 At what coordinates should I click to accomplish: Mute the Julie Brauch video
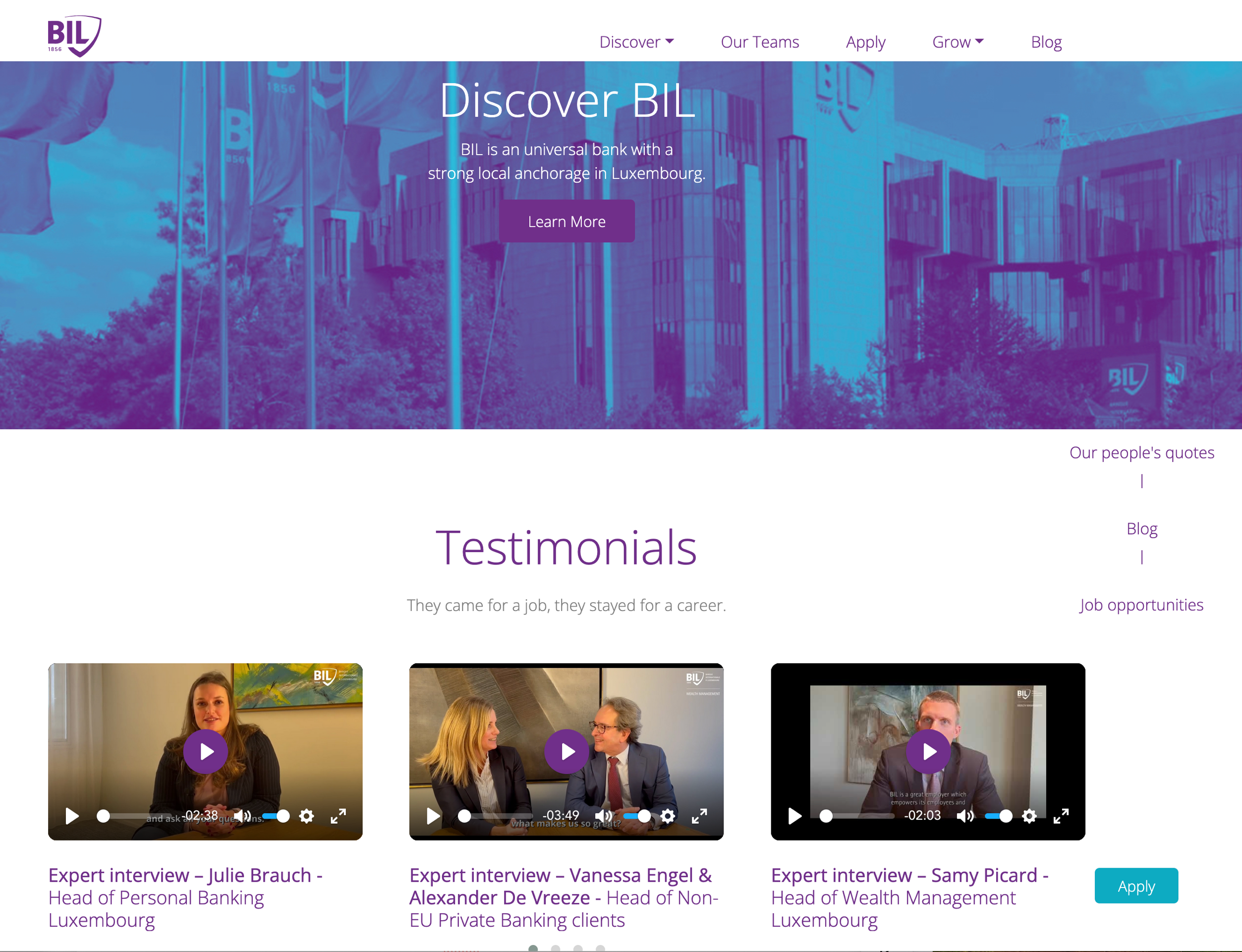click(242, 816)
